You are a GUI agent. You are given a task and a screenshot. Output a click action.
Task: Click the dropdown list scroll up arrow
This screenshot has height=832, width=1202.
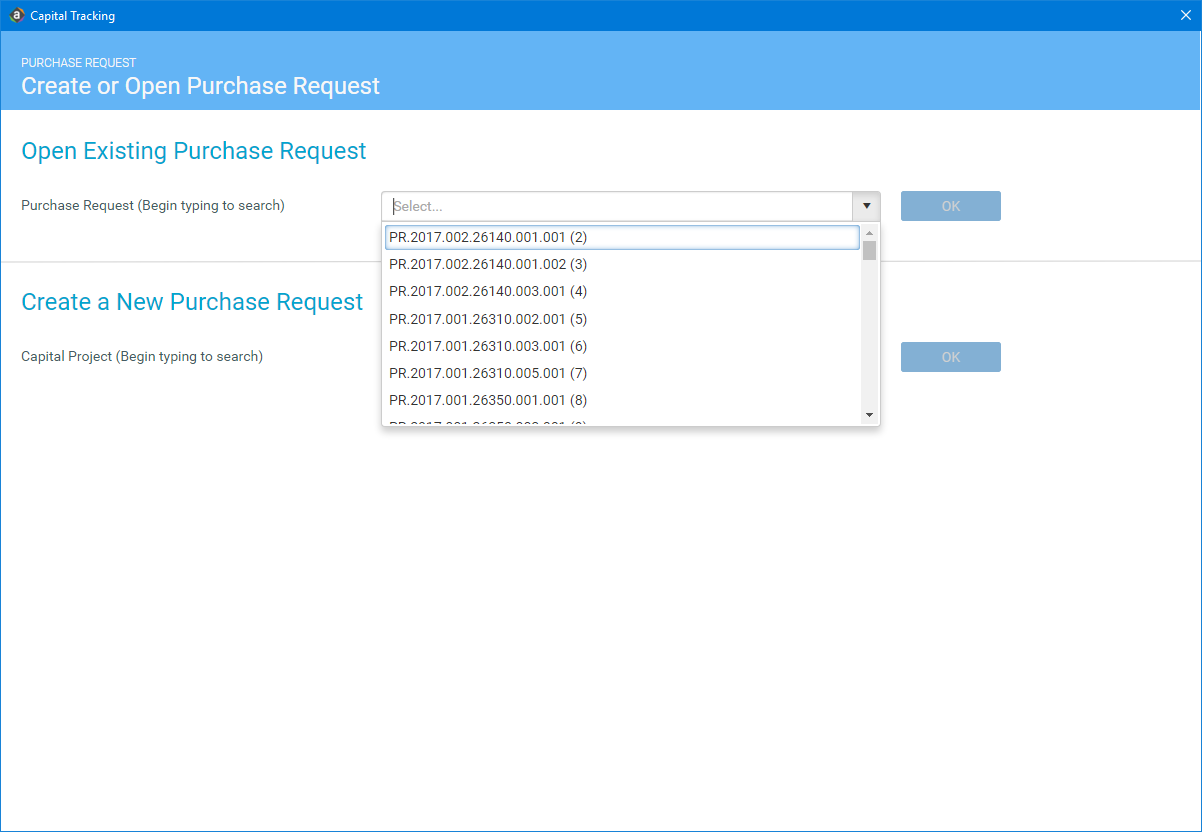869,233
